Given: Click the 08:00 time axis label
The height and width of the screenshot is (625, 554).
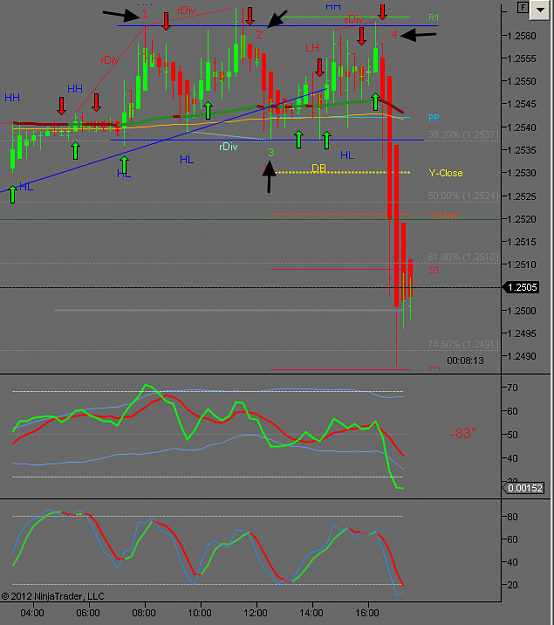Looking at the screenshot, I should click(144, 612).
